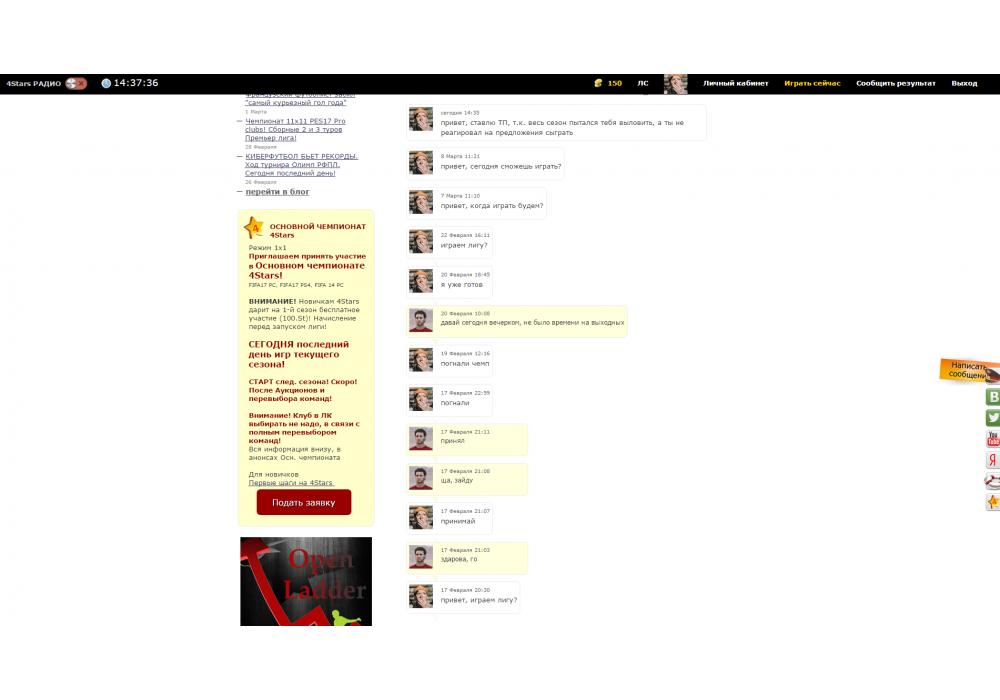Image resolution: width=1000 pixels, height=700 pixels.
Task: Click avatar beside 'привет, сегодня сможешь играть?'
Action: [421, 163]
